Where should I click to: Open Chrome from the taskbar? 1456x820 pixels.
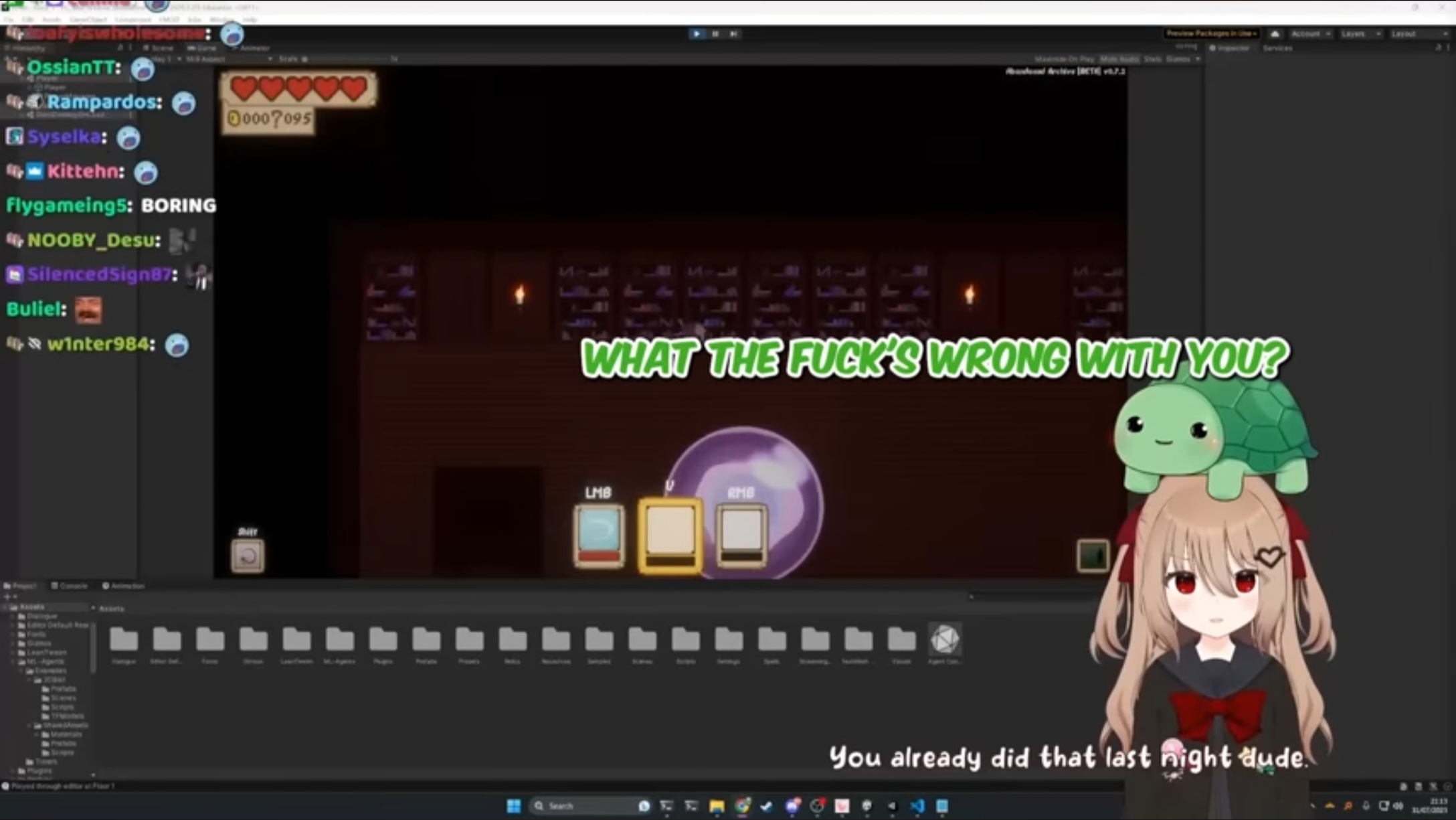coord(742,806)
